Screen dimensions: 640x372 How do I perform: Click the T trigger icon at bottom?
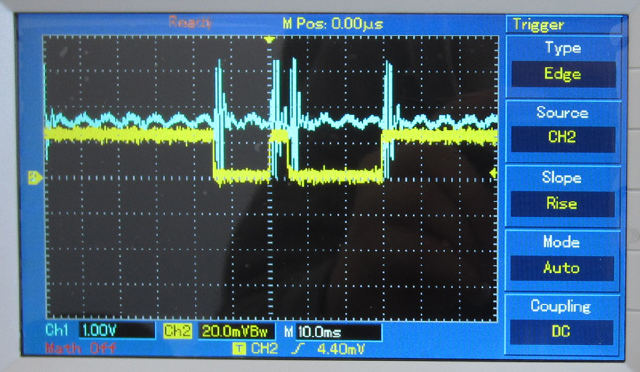tap(239, 349)
